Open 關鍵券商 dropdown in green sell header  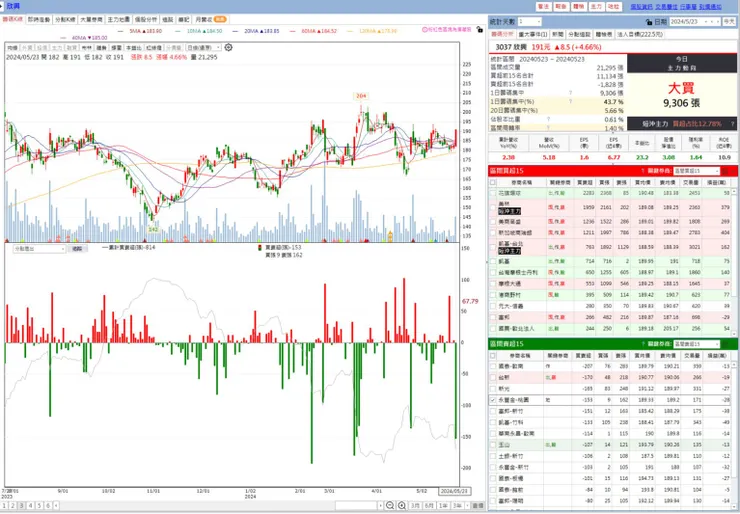(x=696, y=344)
